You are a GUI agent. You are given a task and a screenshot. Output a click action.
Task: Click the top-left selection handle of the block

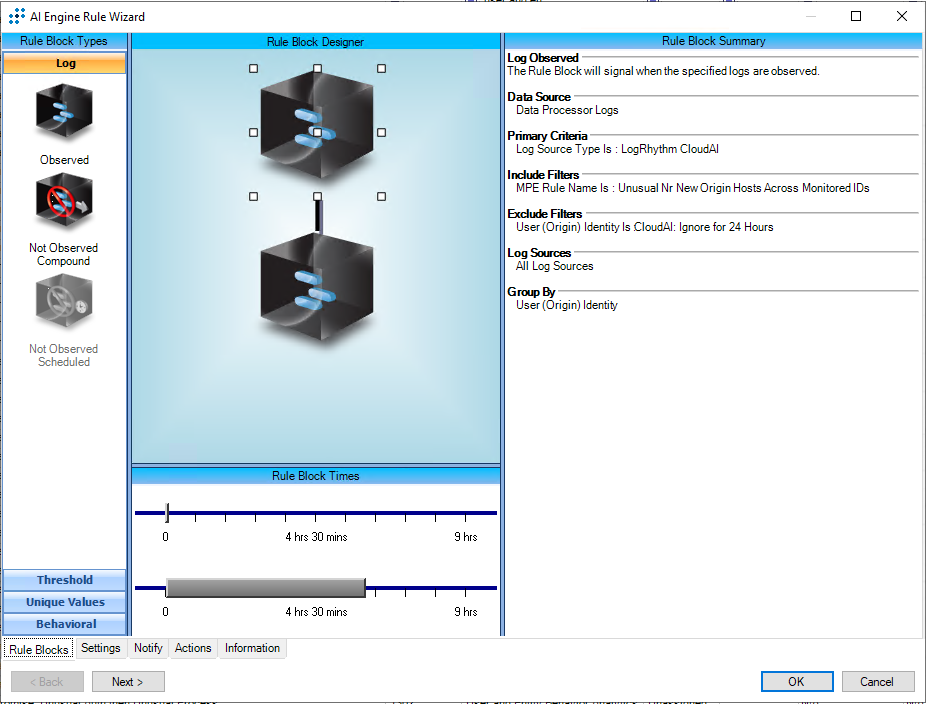coord(253,69)
